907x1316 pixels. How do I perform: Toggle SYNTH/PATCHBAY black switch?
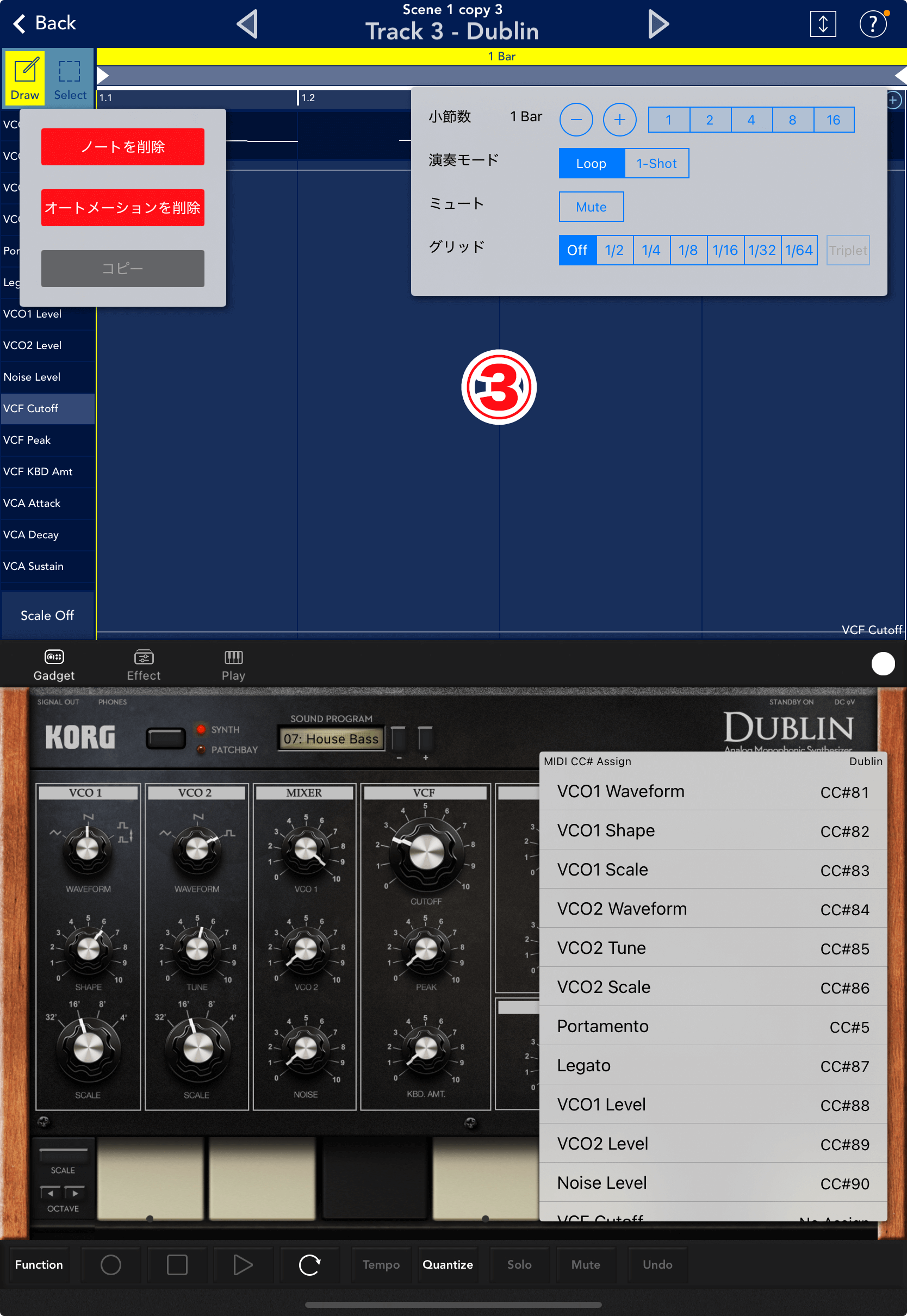166,738
